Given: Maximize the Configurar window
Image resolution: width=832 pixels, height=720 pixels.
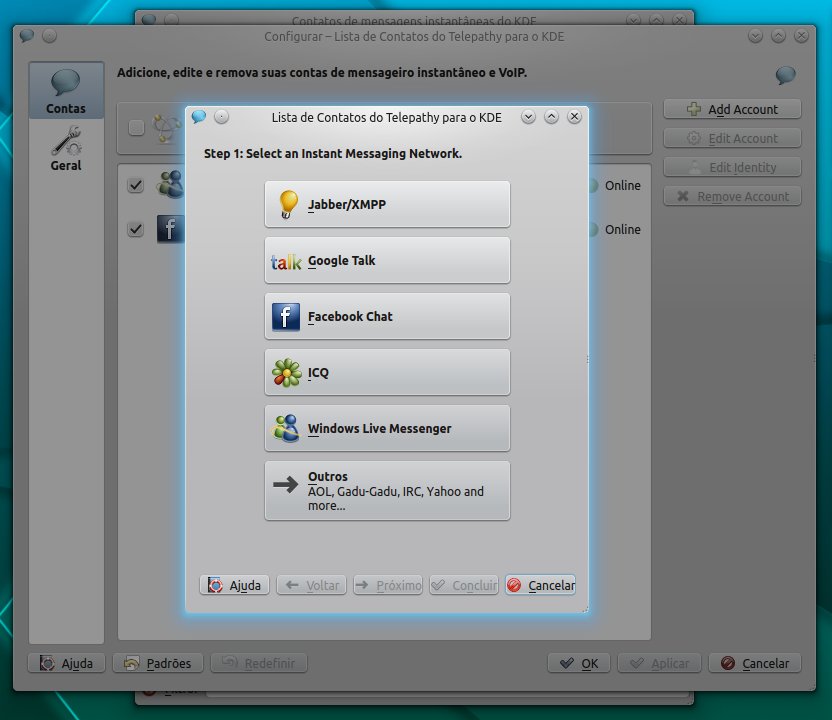Looking at the screenshot, I should click(778, 36).
